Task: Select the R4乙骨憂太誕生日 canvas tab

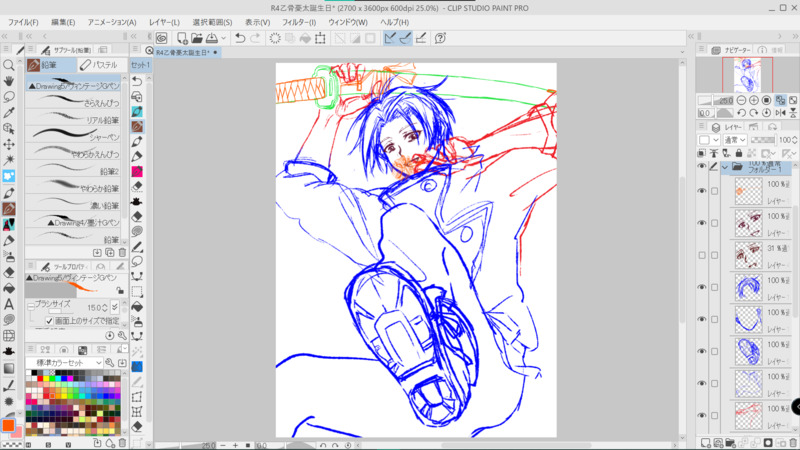Action: click(x=187, y=52)
